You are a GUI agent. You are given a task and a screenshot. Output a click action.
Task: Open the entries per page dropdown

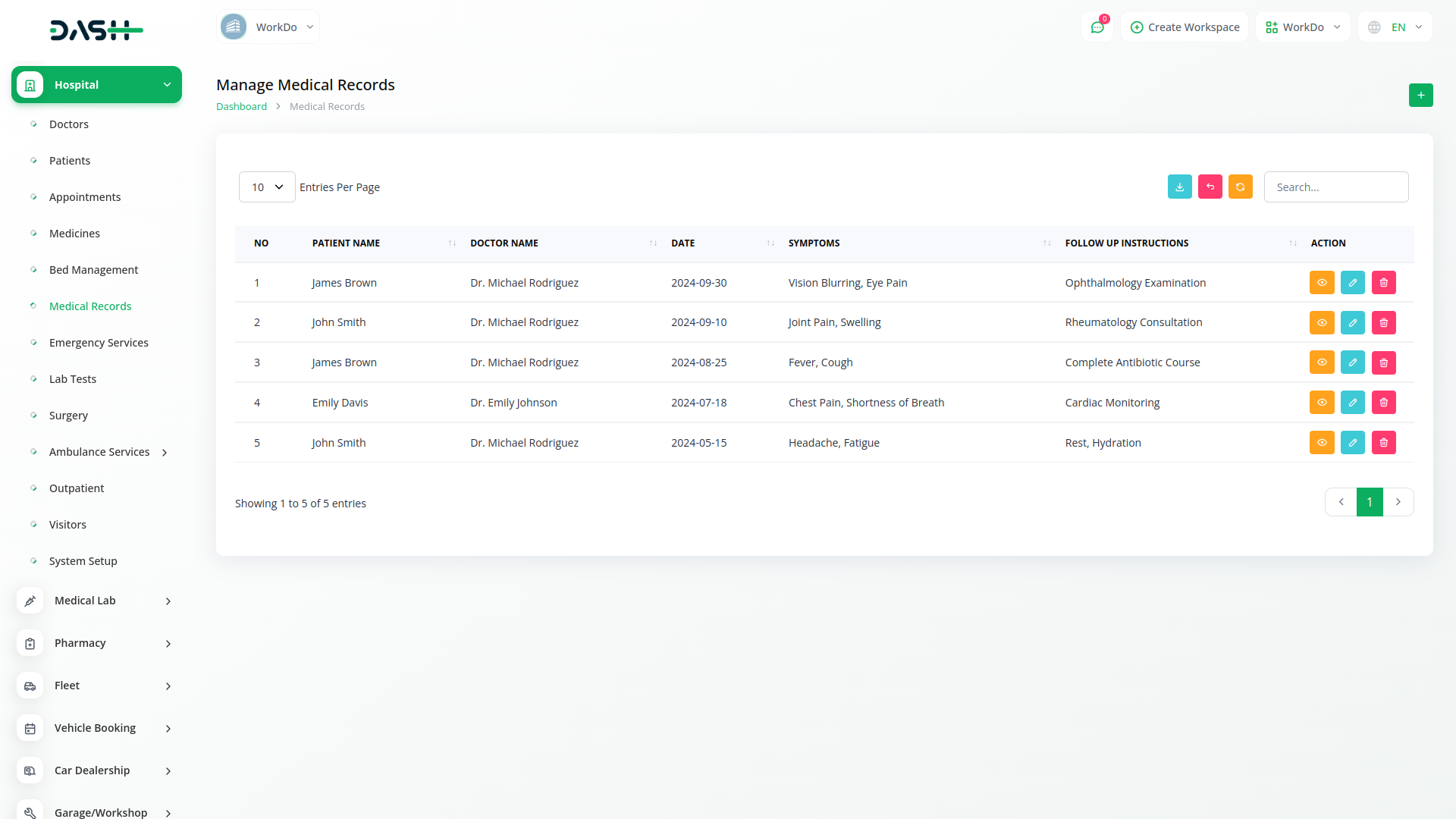pos(267,187)
